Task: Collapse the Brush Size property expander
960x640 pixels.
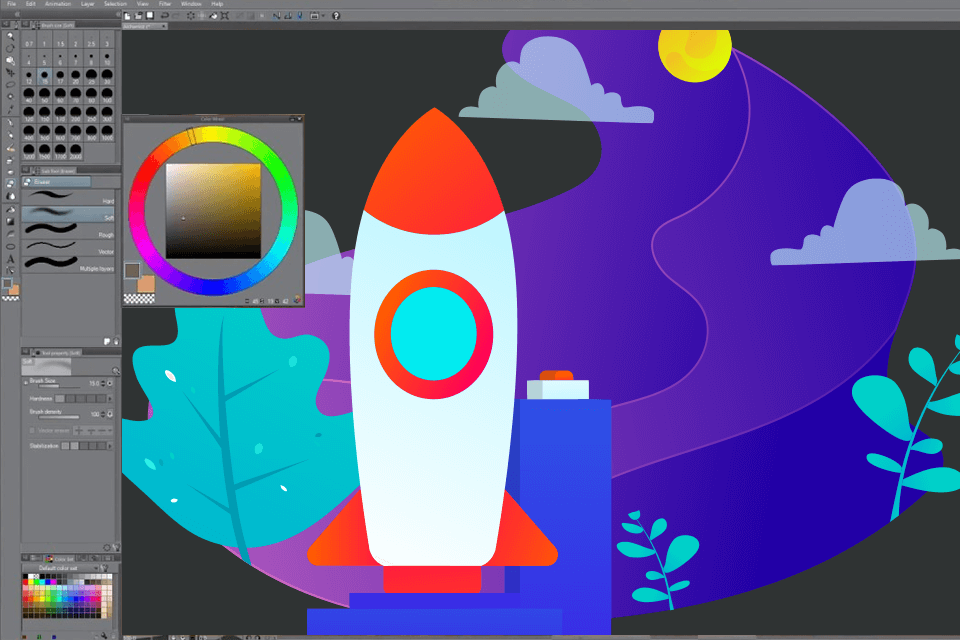Action: [25, 382]
